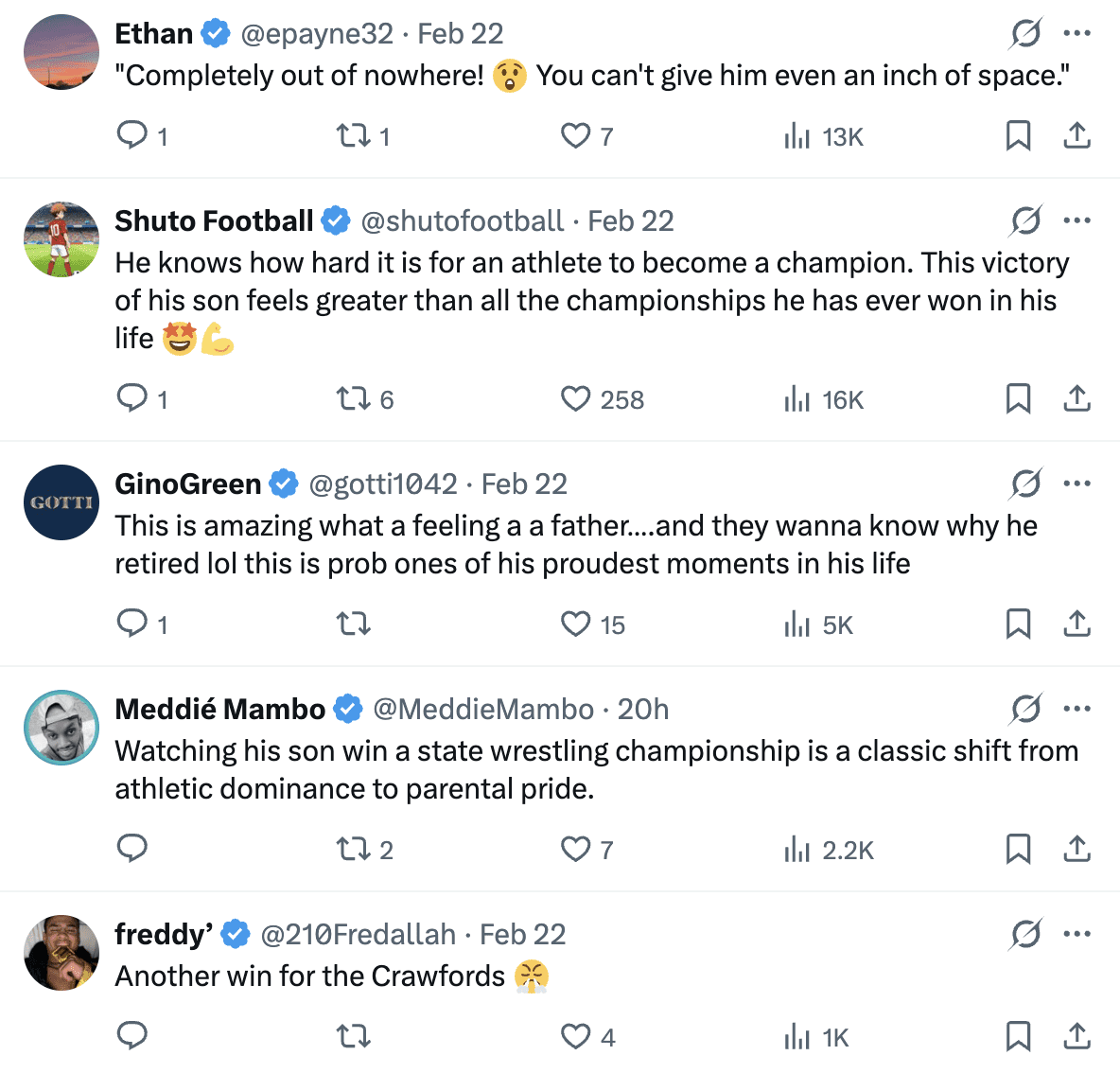Screen dimensions: 1120x1073
Task: Share freddy's tweet via upload icon
Action: 1076,1036
